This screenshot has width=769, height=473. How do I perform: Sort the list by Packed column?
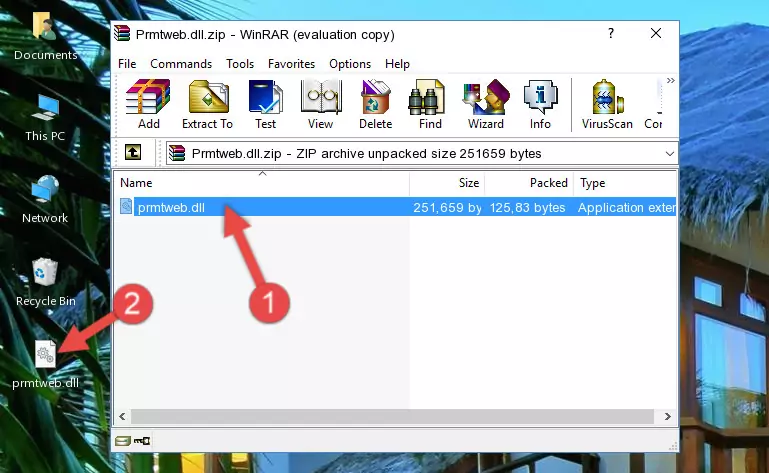[x=529, y=183]
